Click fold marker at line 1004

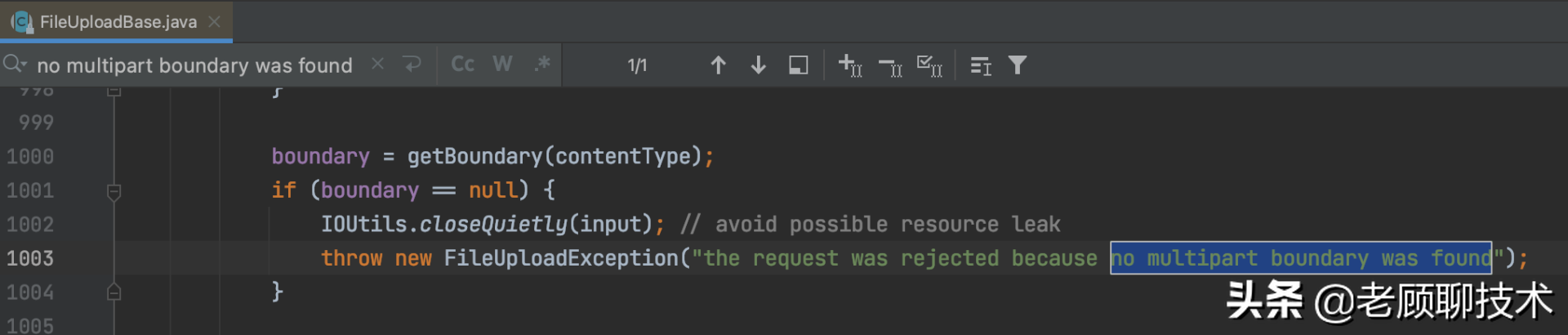coord(114,292)
